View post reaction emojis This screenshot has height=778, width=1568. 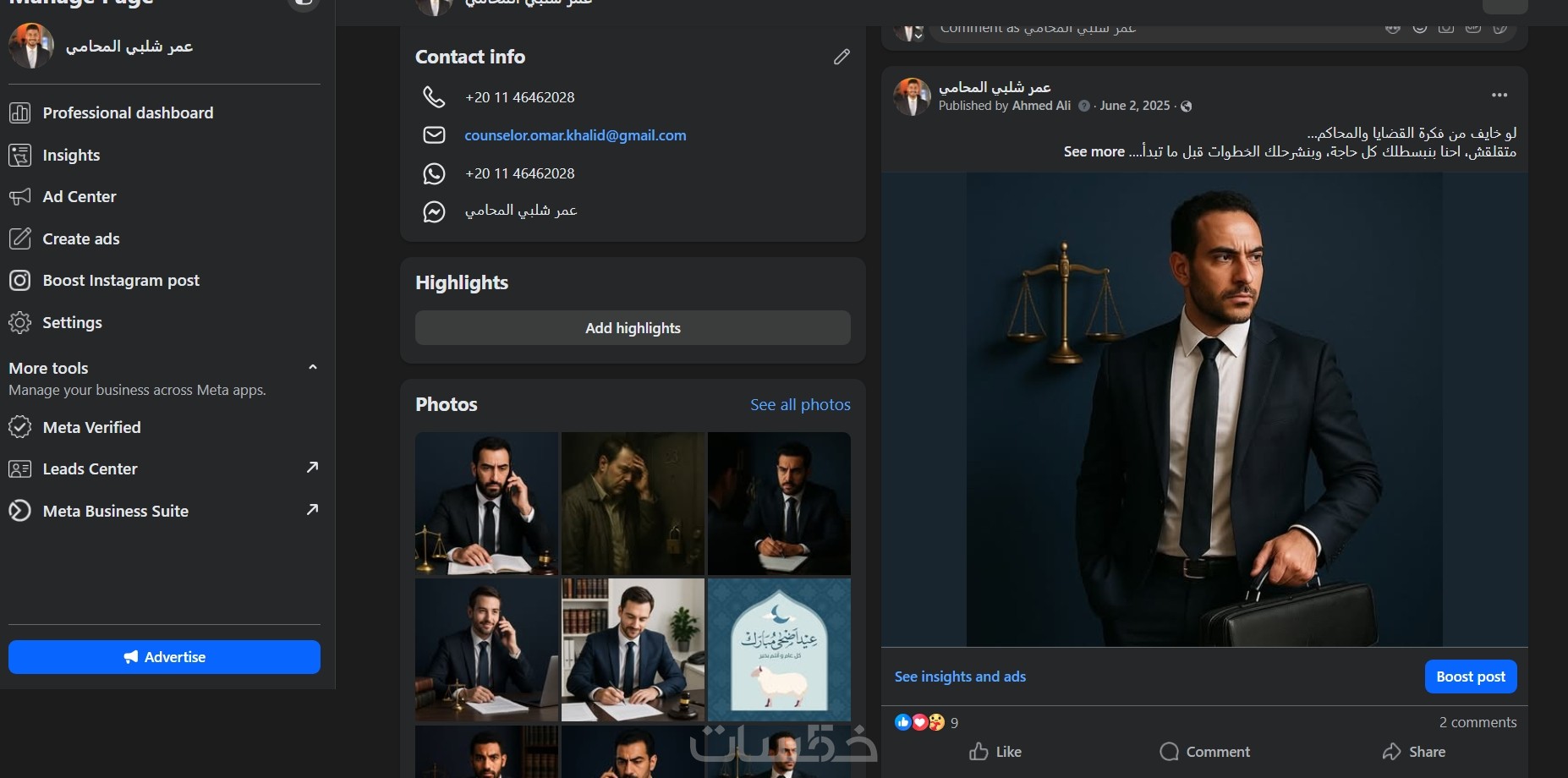tap(919, 722)
